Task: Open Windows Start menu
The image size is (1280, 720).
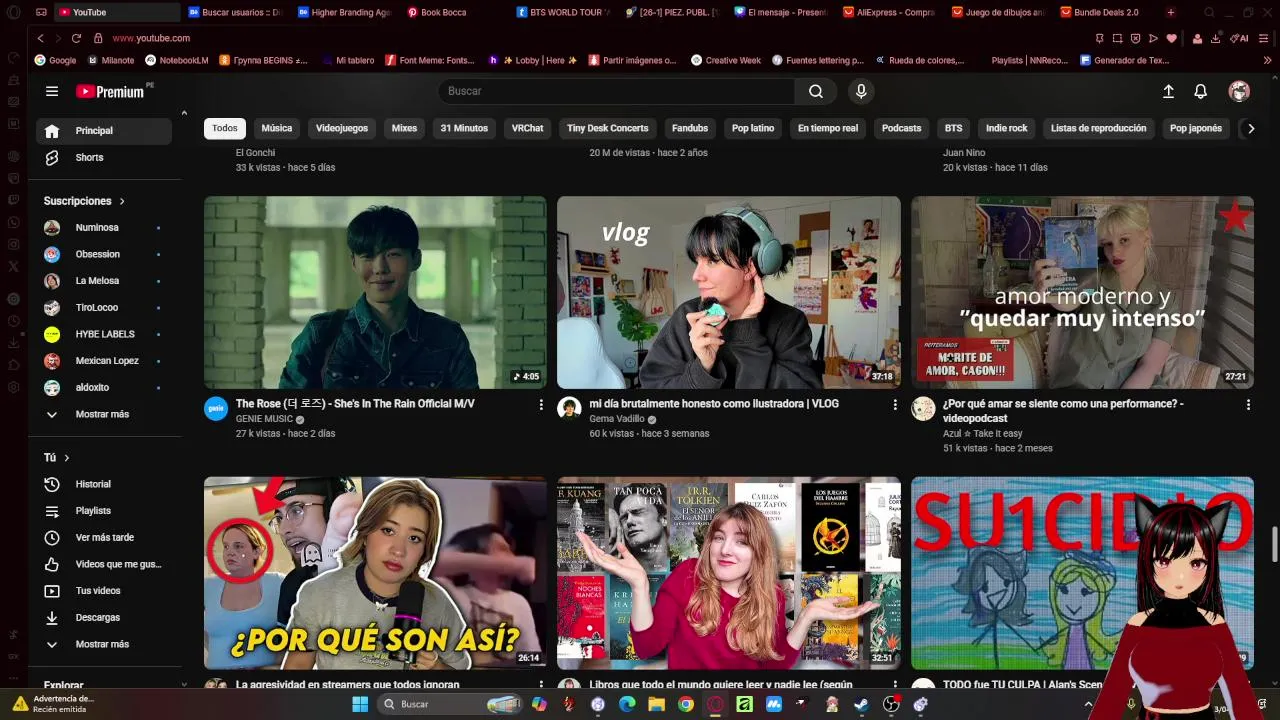Action: [x=360, y=704]
